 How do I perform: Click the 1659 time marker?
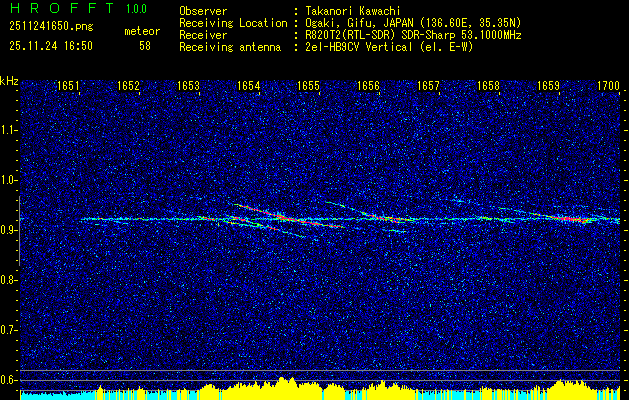click(x=548, y=86)
